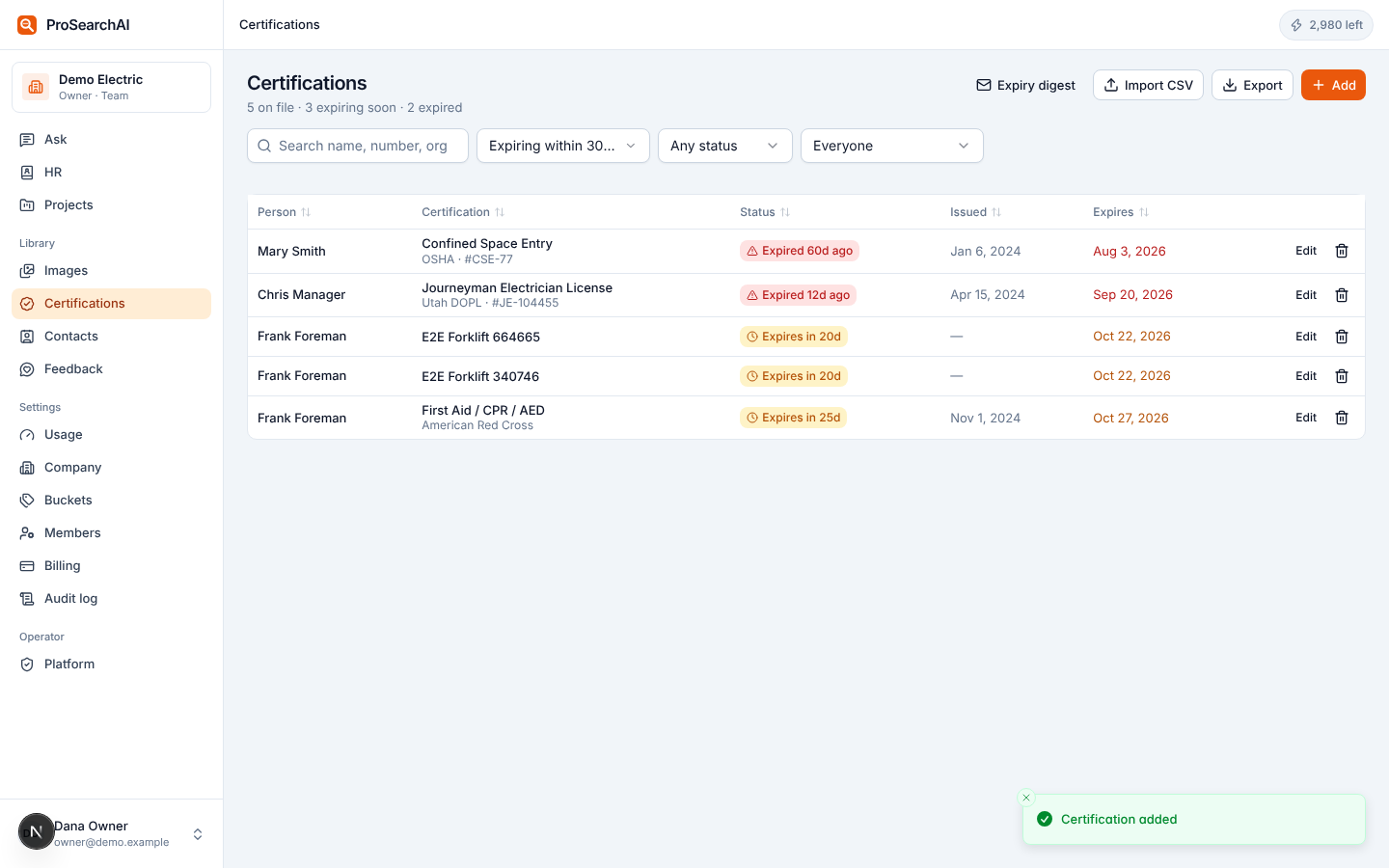Click the Expiry digest button
The width and height of the screenshot is (1389, 868).
coord(1025,85)
